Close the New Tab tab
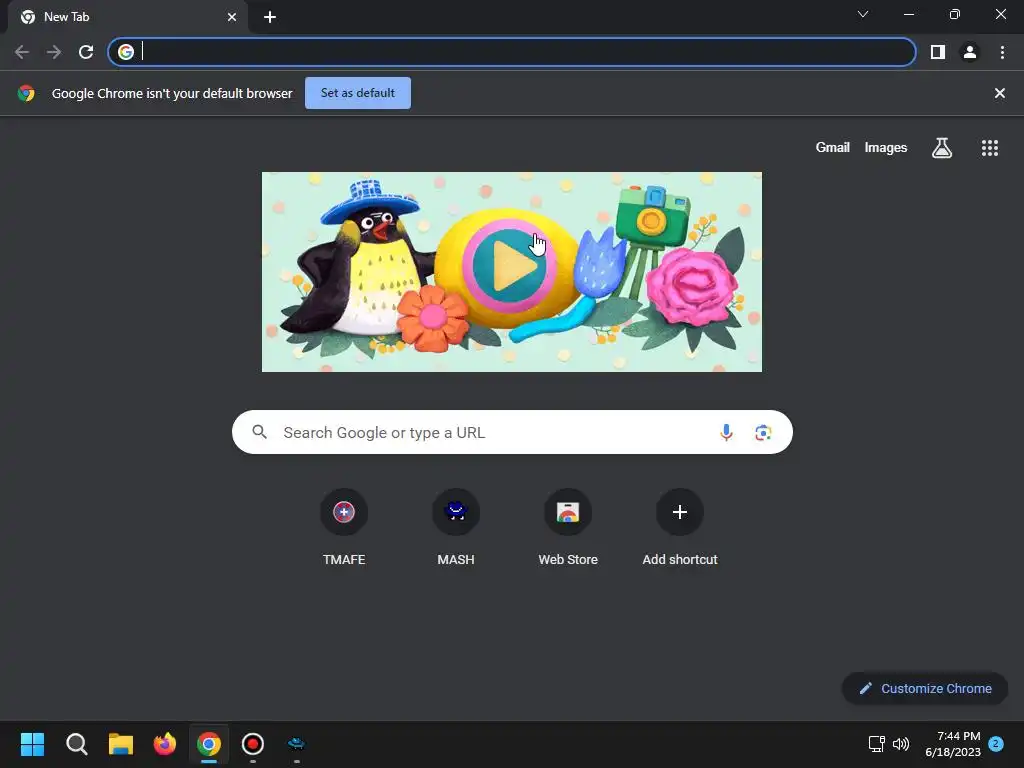 tap(232, 17)
